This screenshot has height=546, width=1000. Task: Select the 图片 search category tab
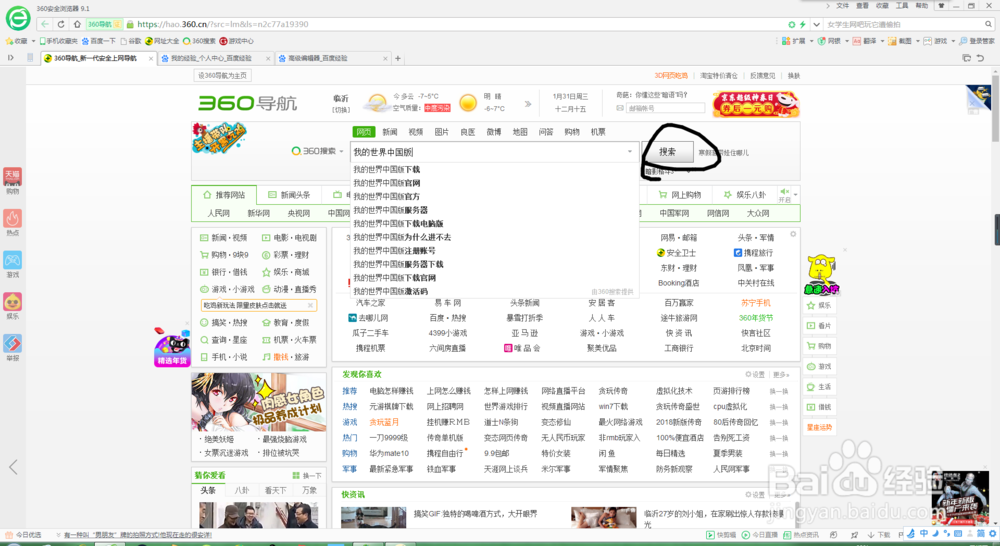pyautogui.click(x=441, y=132)
